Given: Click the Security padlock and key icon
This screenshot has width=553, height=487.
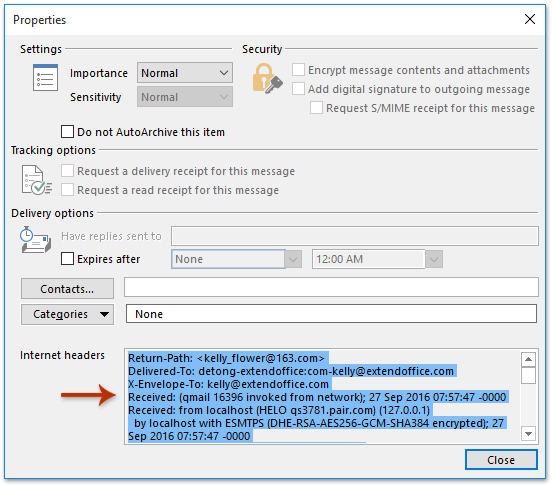Looking at the screenshot, I should point(267,78).
